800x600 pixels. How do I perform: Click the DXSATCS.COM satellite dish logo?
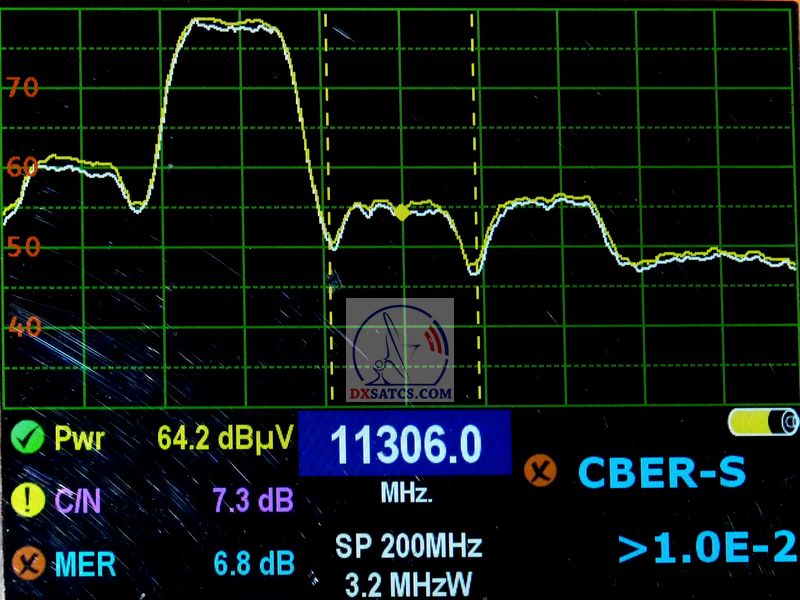[x=401, y=352]
